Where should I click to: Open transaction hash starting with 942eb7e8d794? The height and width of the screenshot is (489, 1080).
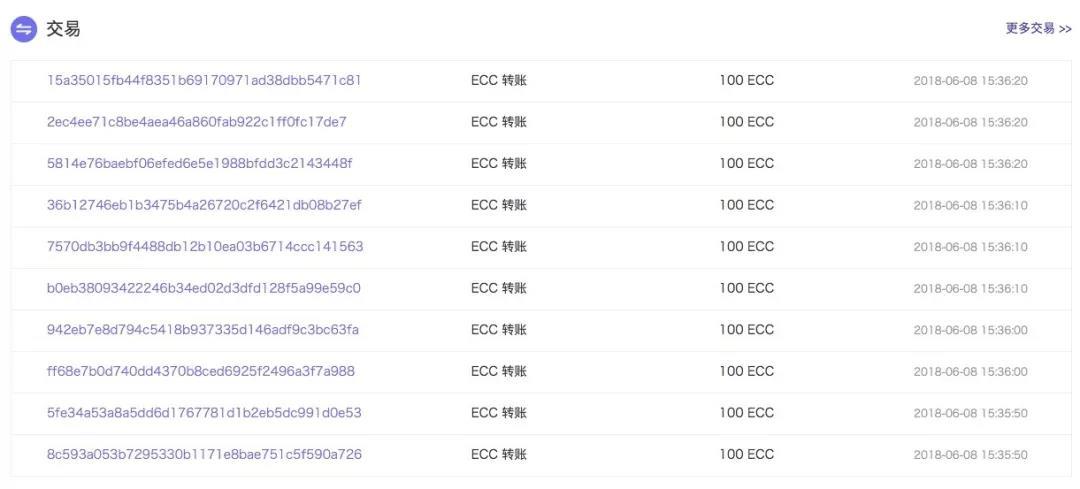click(202, 329)
